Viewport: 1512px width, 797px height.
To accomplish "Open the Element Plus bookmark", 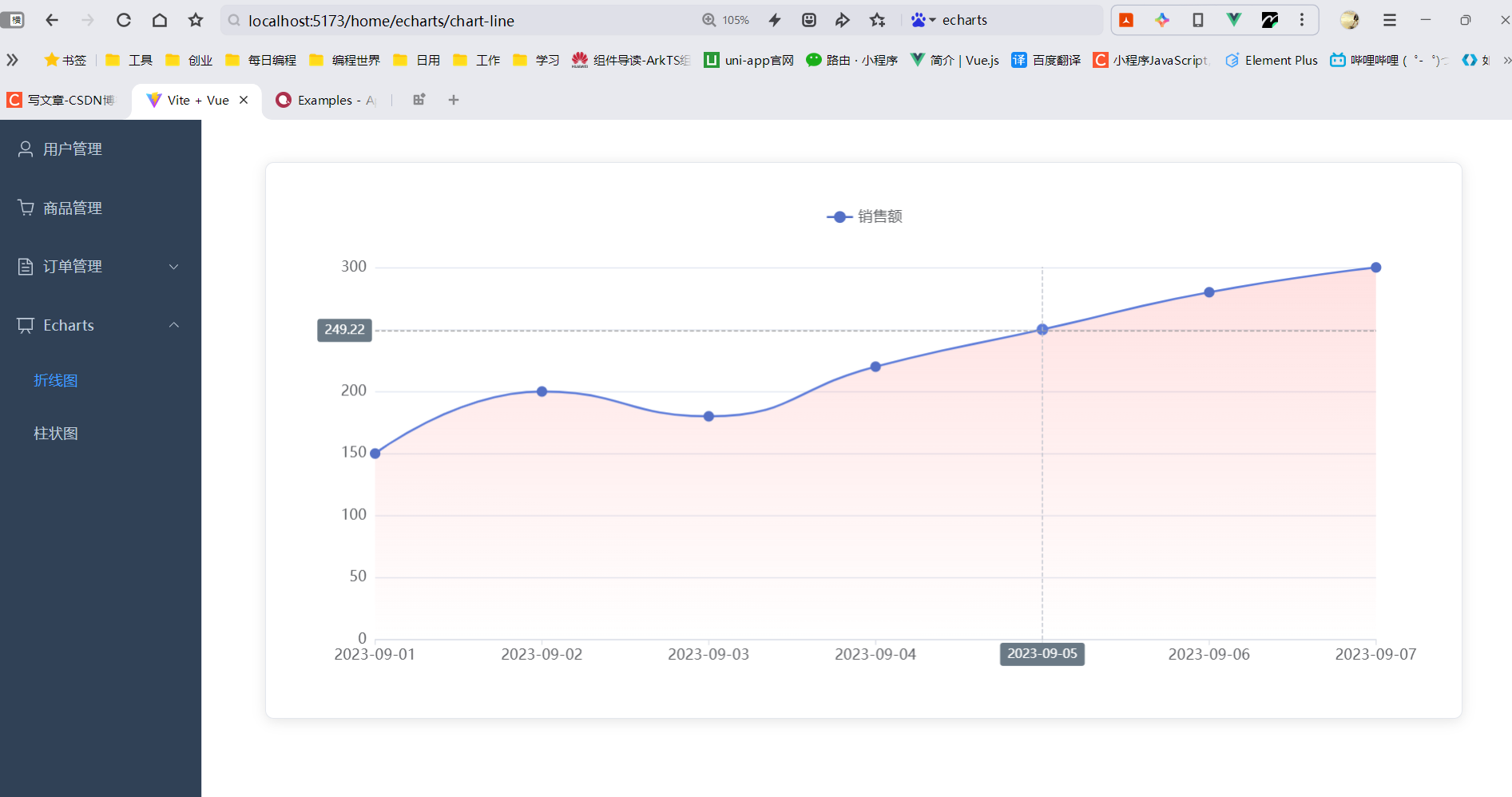I will coord(1272,60).
